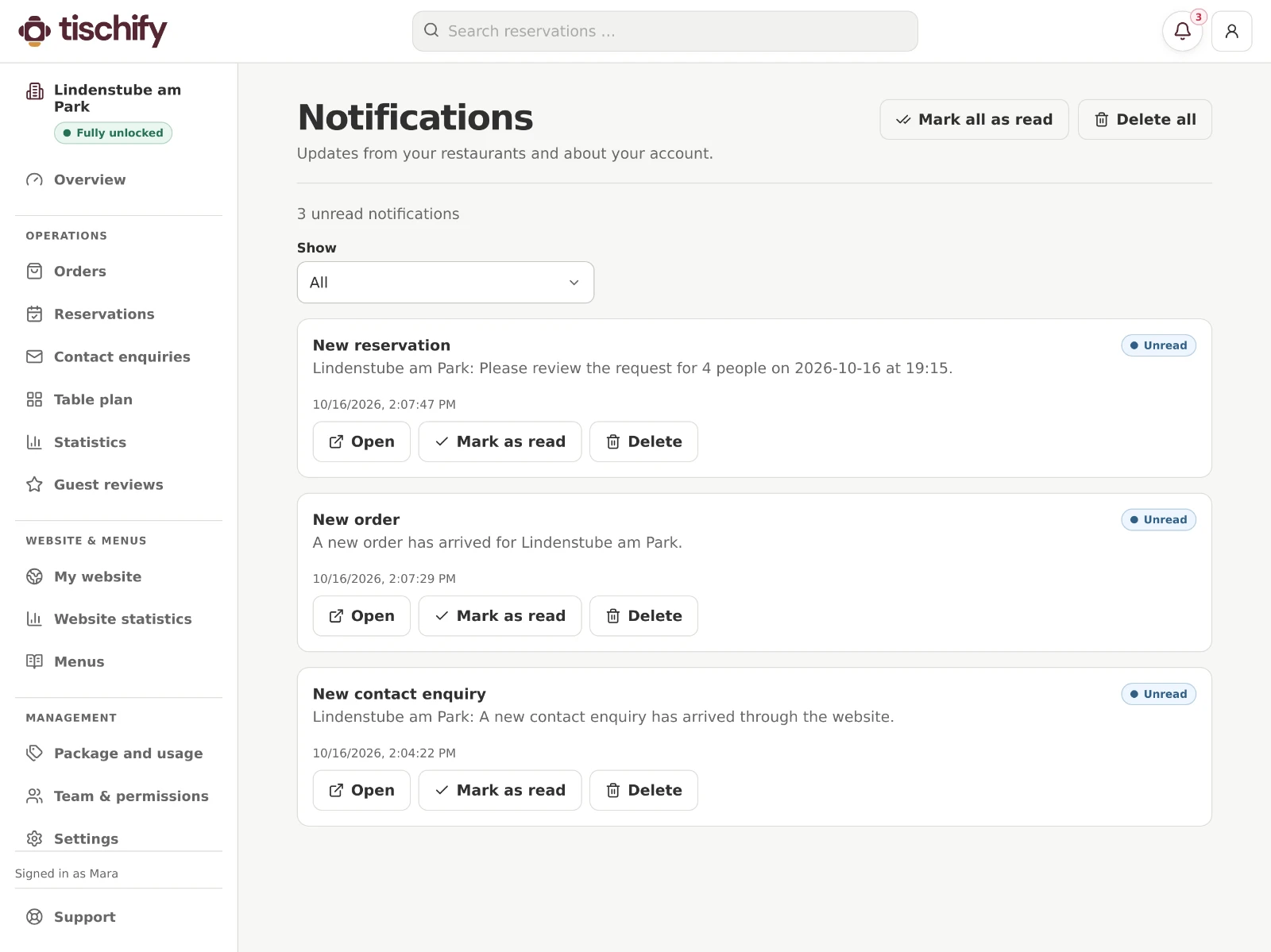Image resolution: width=1271 pixels, height=952 pixels.
Task: Click the restaurant building icon beside Lindenstube
Action: pyautogui.click(x=35, y=91)
